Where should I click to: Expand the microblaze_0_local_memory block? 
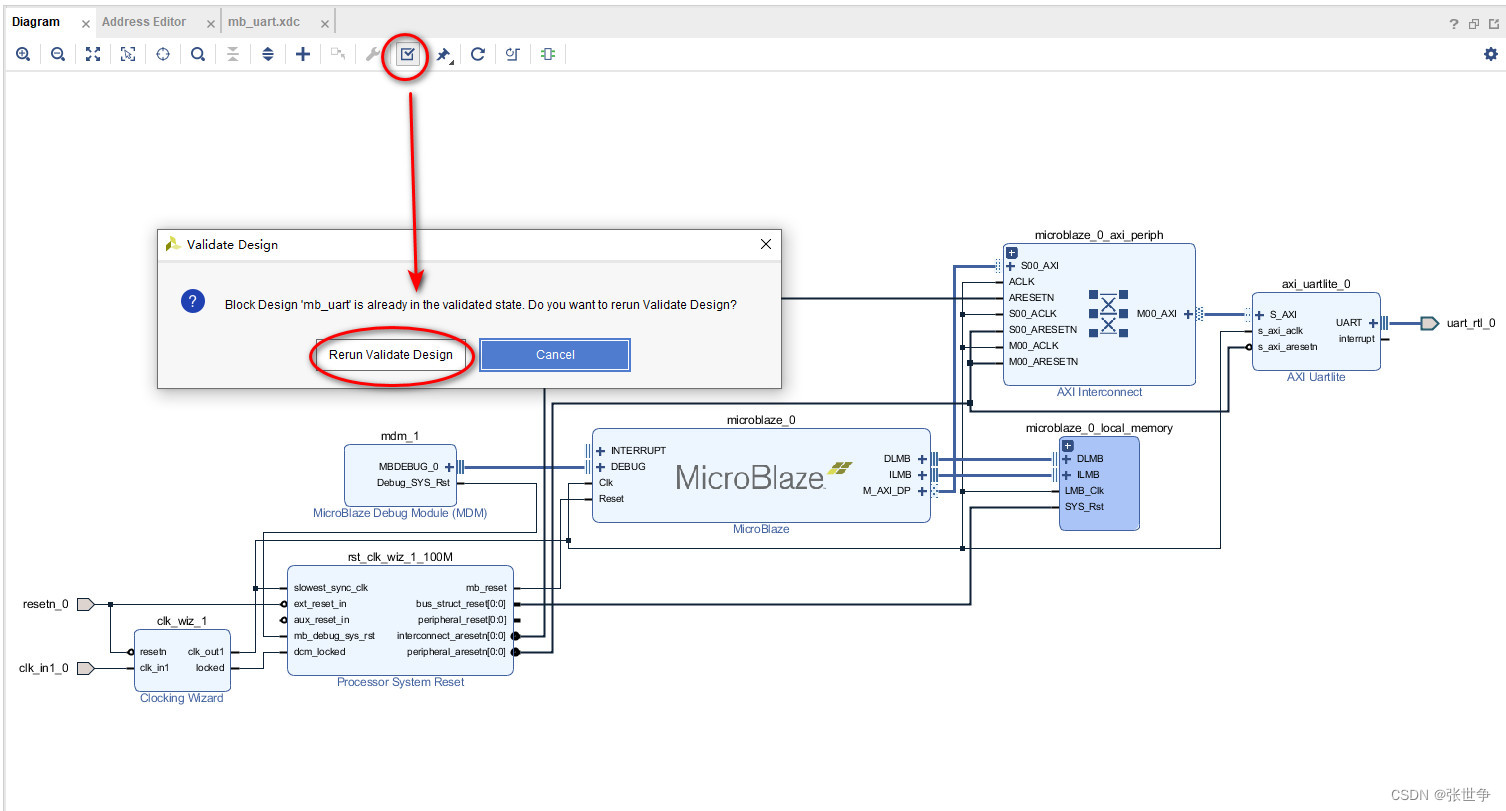[1068, 445]
